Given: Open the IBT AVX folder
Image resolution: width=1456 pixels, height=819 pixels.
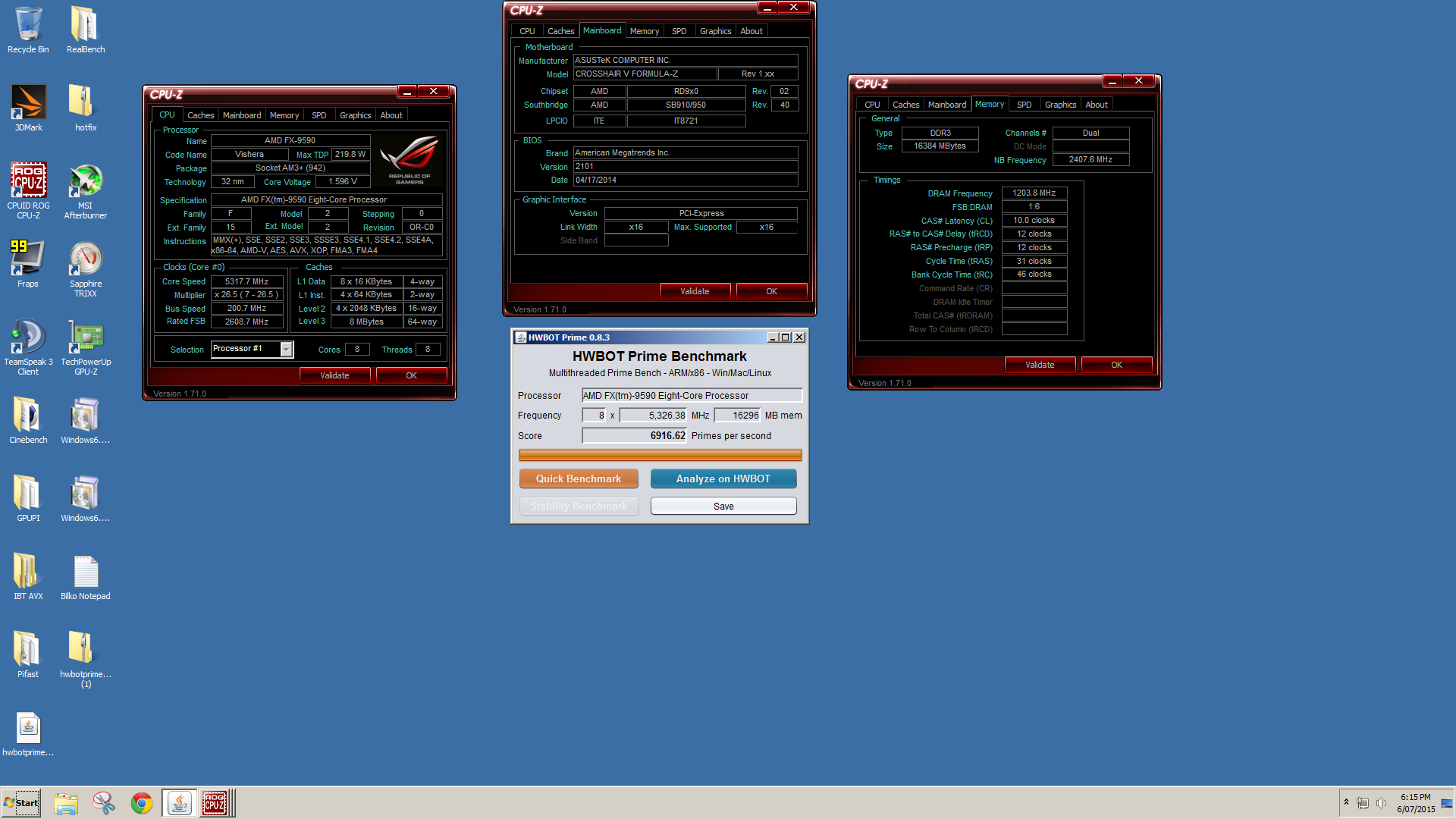Looking at the screenshot, I should point(28,577).
